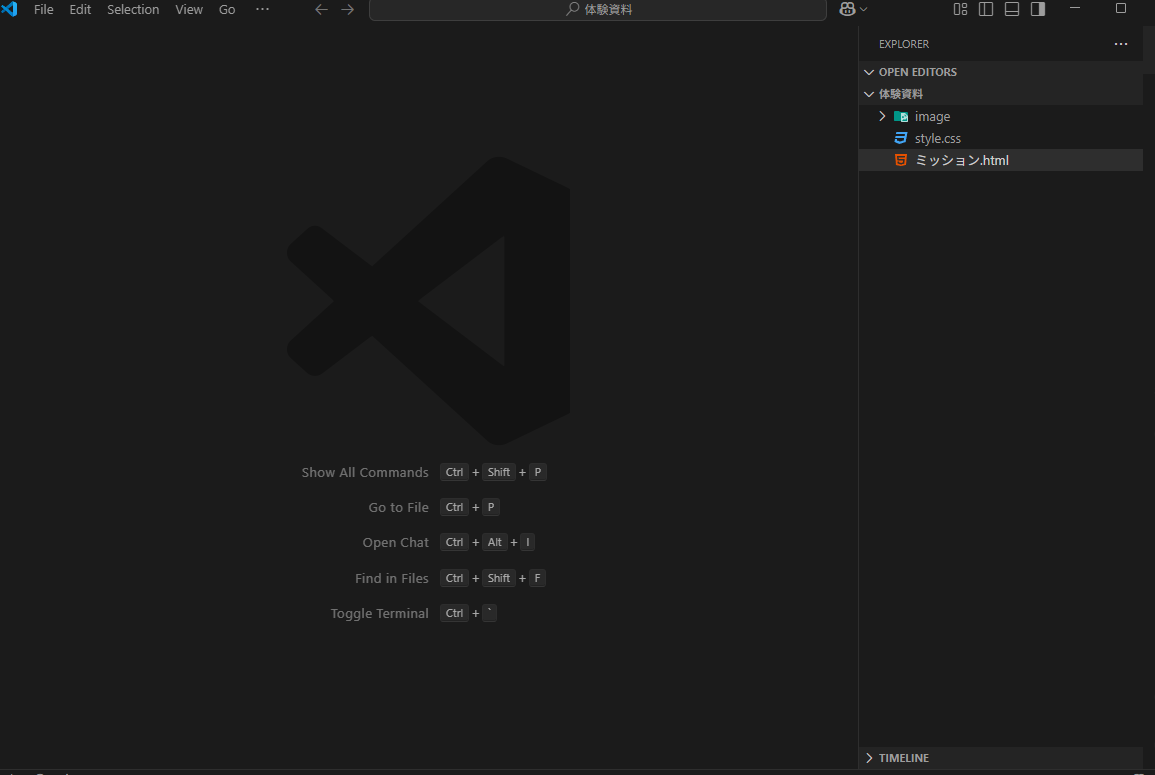The width and height of the screenshot is (1155, 775).
Task: Open Copilot chat from the title bar icon
Action: click(847, 9)
